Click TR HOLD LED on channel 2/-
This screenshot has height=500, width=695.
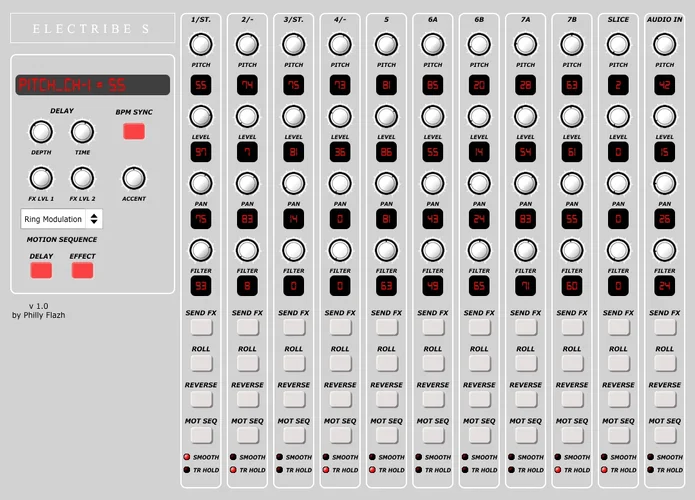233,470
